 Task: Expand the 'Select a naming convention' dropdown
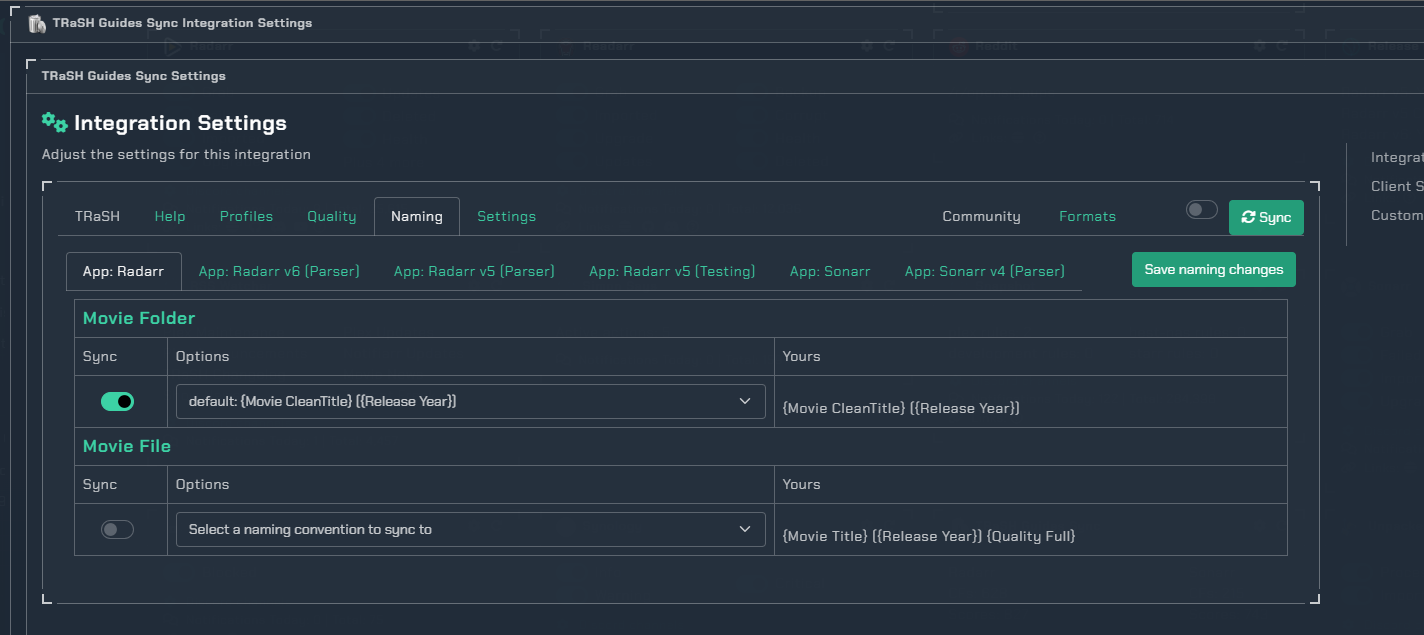coord(470,529)
